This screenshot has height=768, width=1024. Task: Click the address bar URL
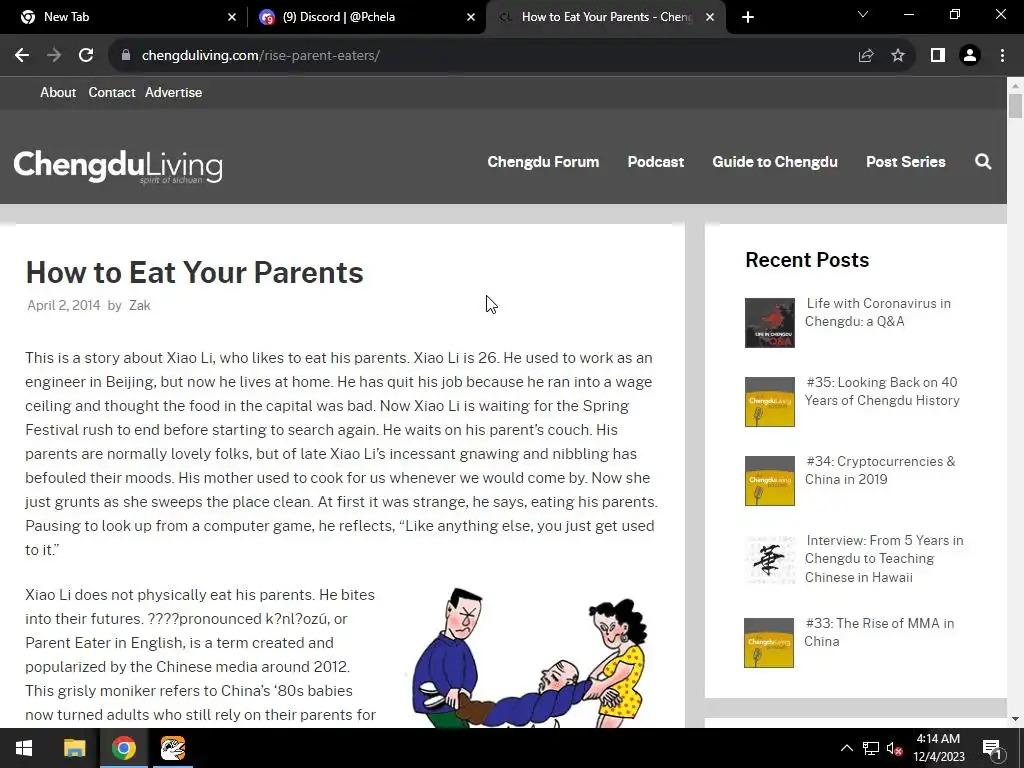tap(261, 56)
